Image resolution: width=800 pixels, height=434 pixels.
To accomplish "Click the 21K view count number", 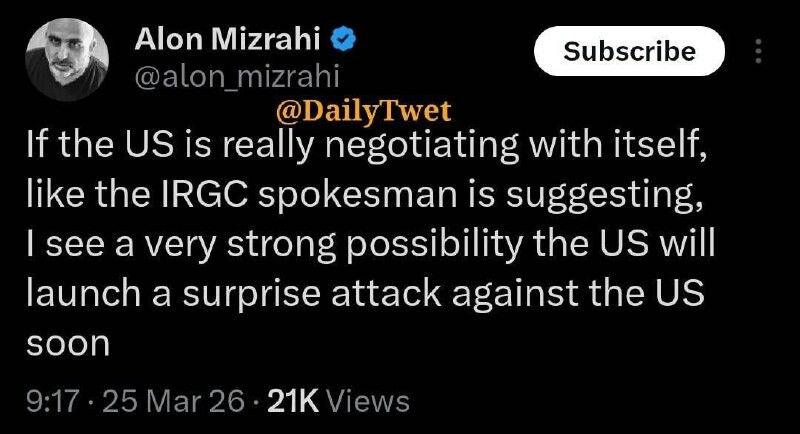I will 294,401.
